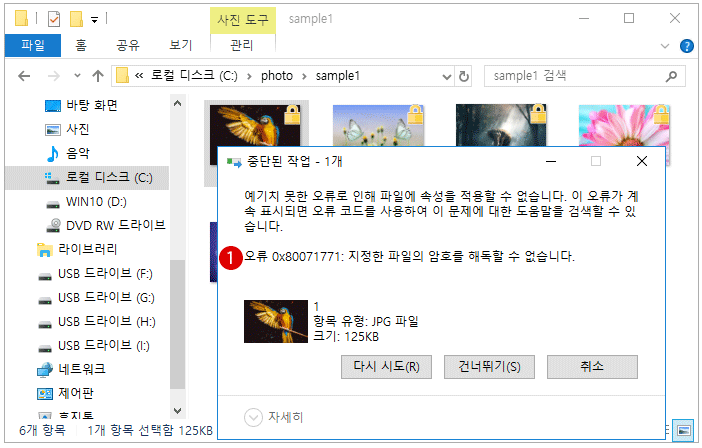Switch to the 홈 ribbon tab
702x448 pixels.
pos(81,45)
